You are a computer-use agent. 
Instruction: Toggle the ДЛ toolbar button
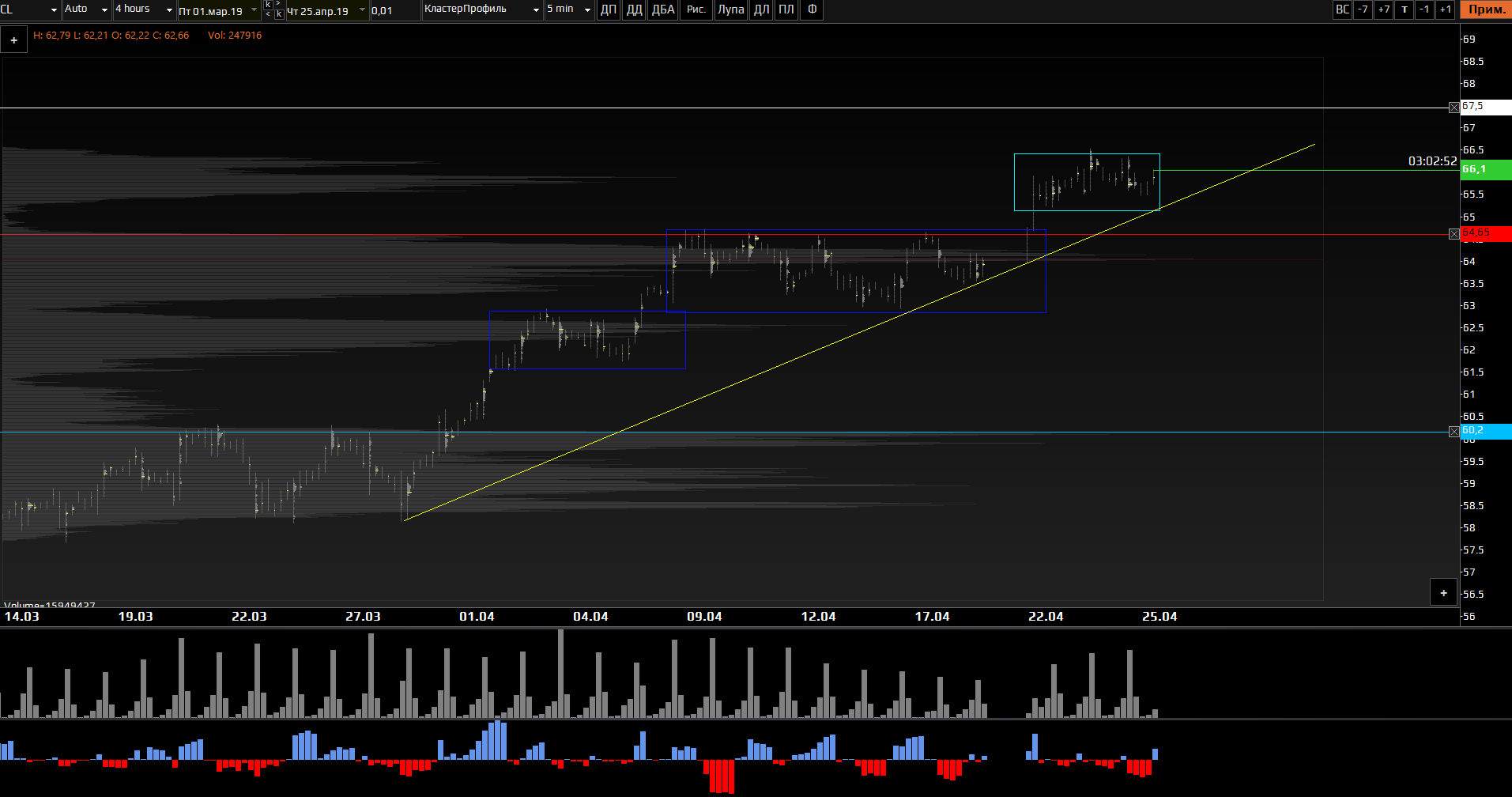tap(761, 10)
